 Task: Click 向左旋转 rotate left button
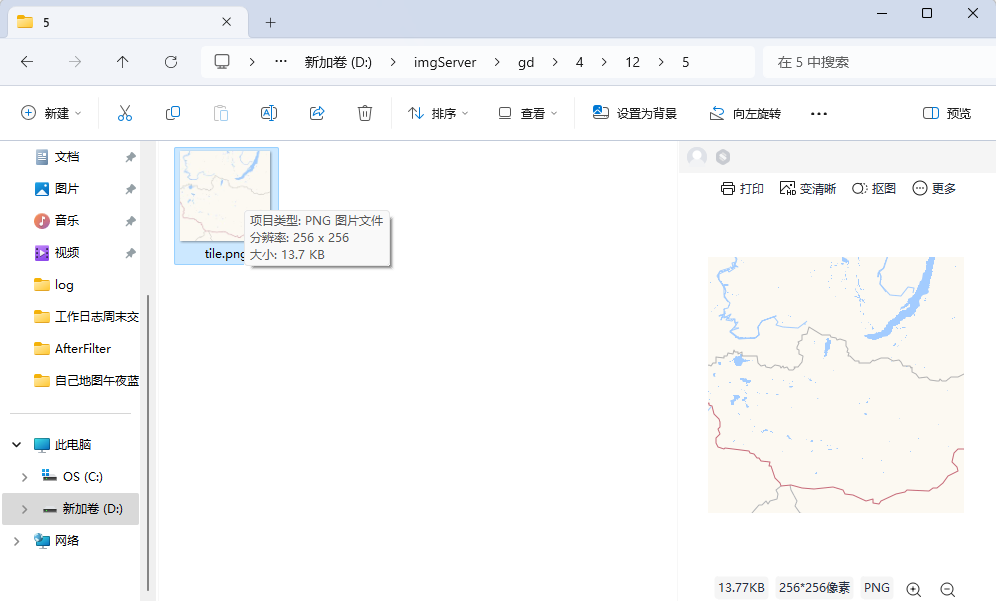pyautogui.click(x=745, y=113)
